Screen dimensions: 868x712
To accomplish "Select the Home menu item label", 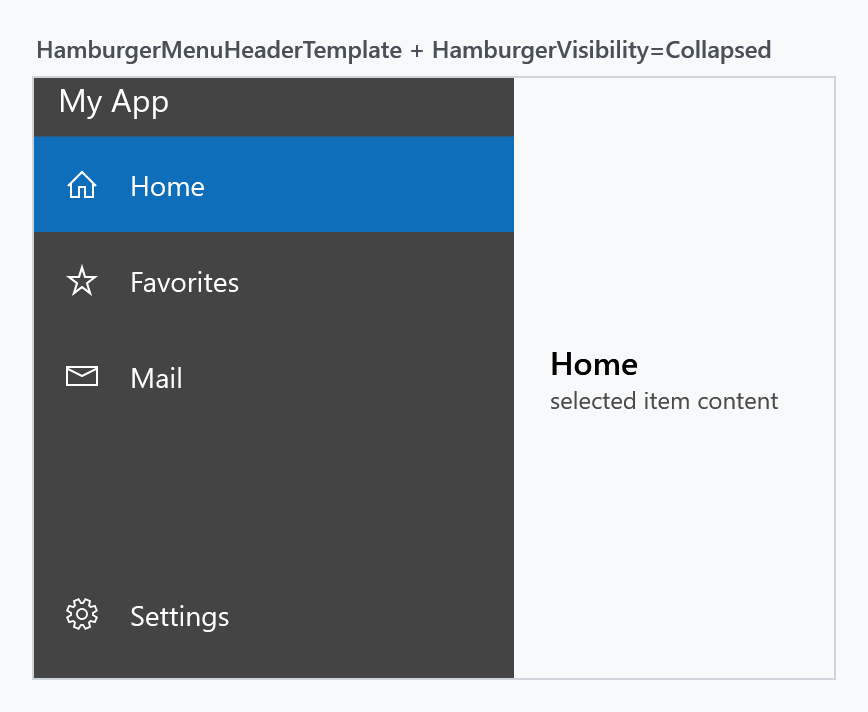I will click(167, 186).
